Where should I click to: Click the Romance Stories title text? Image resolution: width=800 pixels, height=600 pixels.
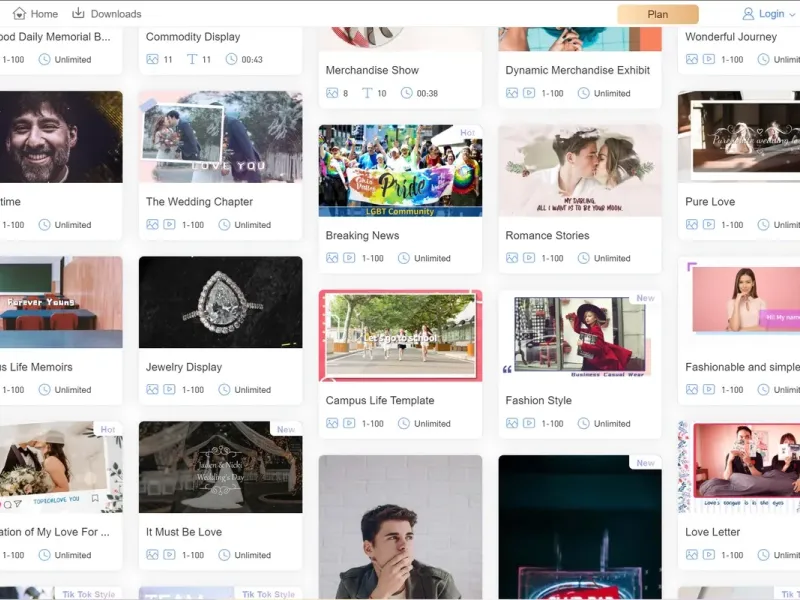547,235
